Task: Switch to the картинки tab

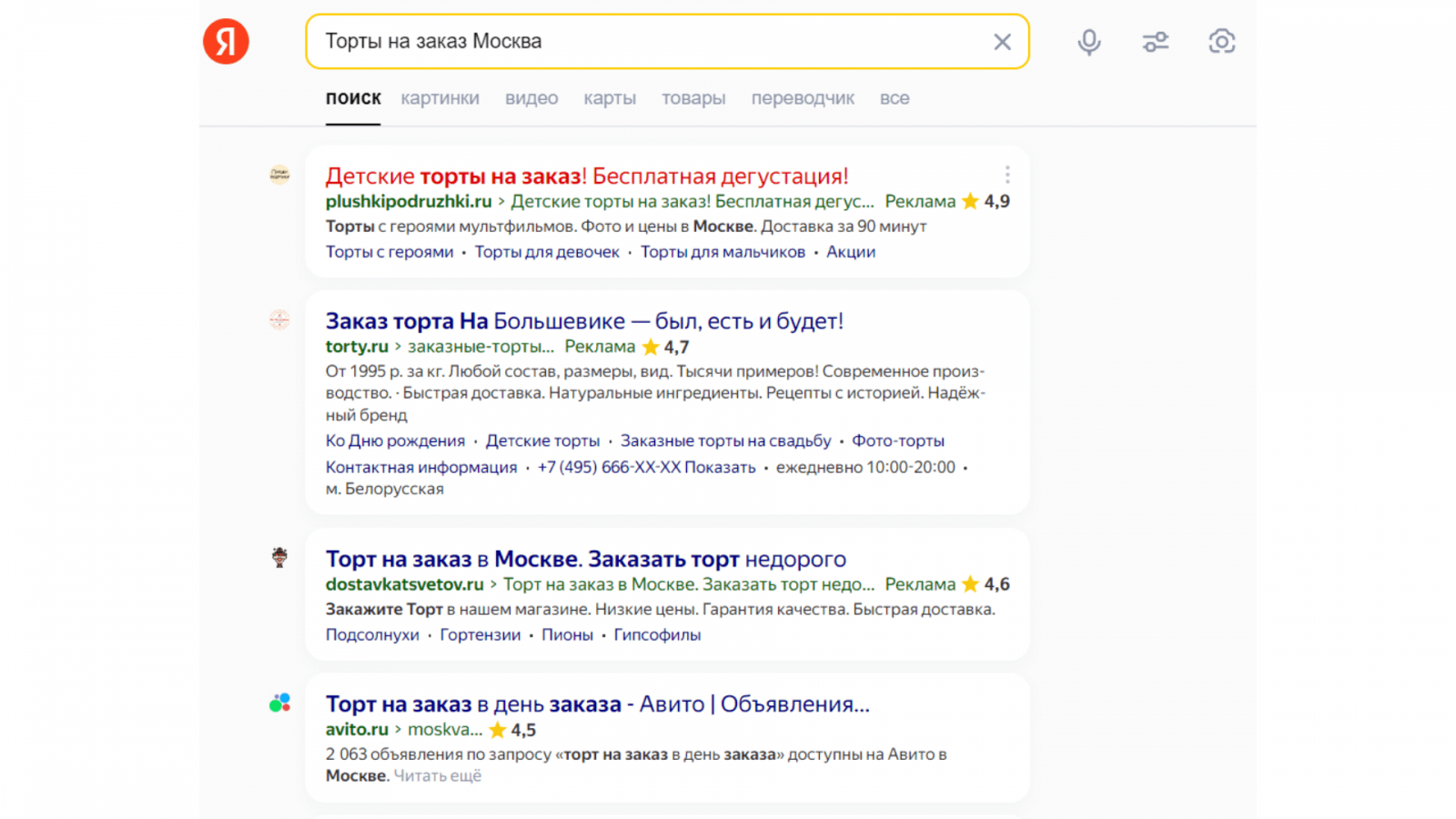Action: click(440, 98)
